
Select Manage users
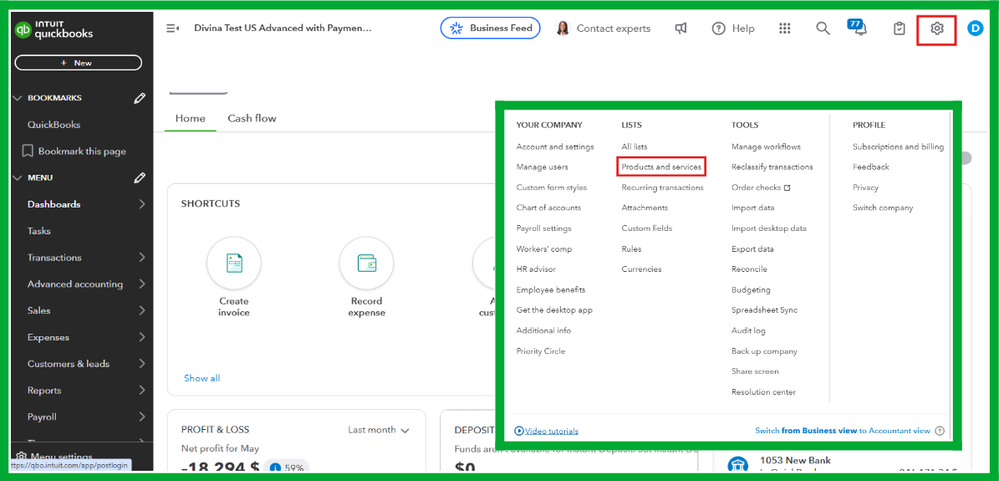[x=542, y=167]
